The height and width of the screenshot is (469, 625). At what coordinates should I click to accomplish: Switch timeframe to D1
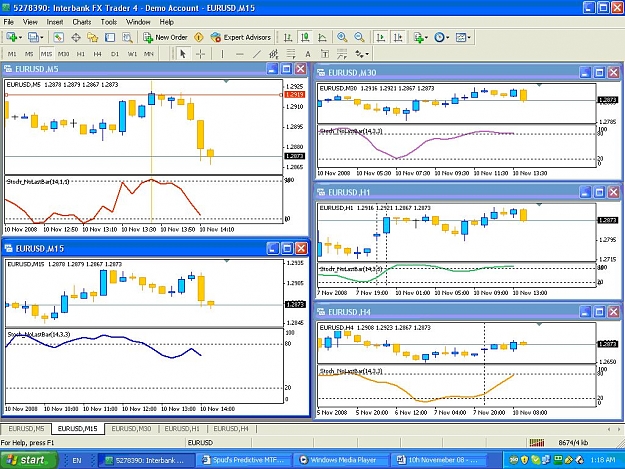(x=115, y=54)
